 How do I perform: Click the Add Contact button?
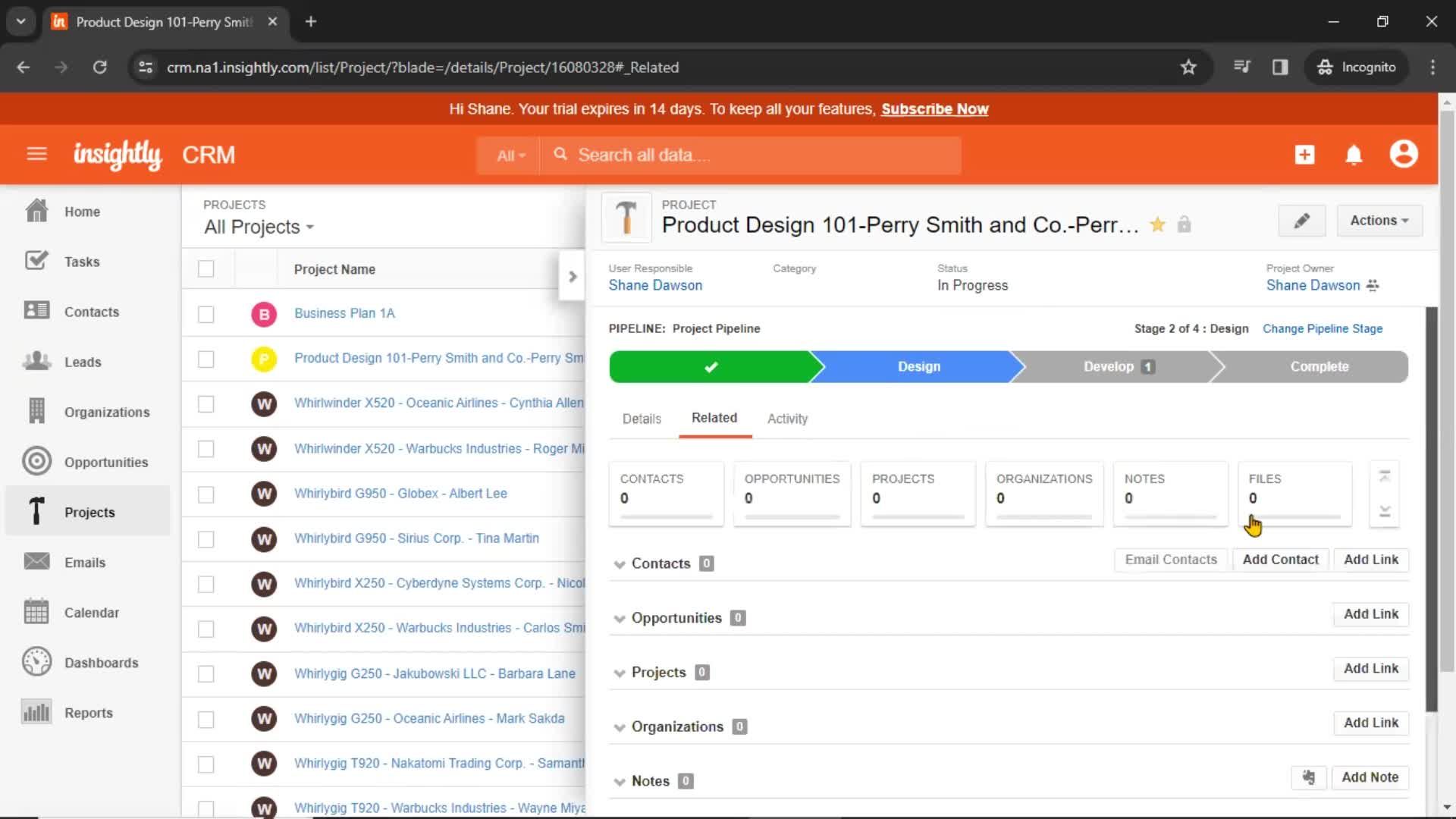pos(1280,560)
